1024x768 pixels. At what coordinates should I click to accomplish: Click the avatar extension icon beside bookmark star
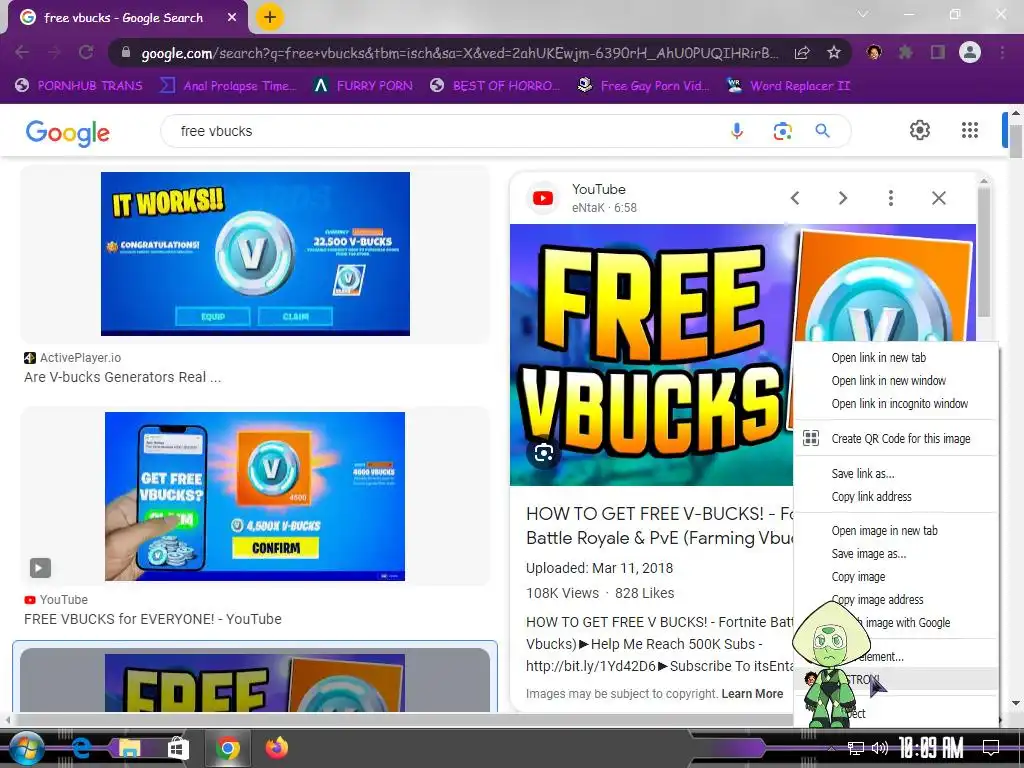(874, 52)
